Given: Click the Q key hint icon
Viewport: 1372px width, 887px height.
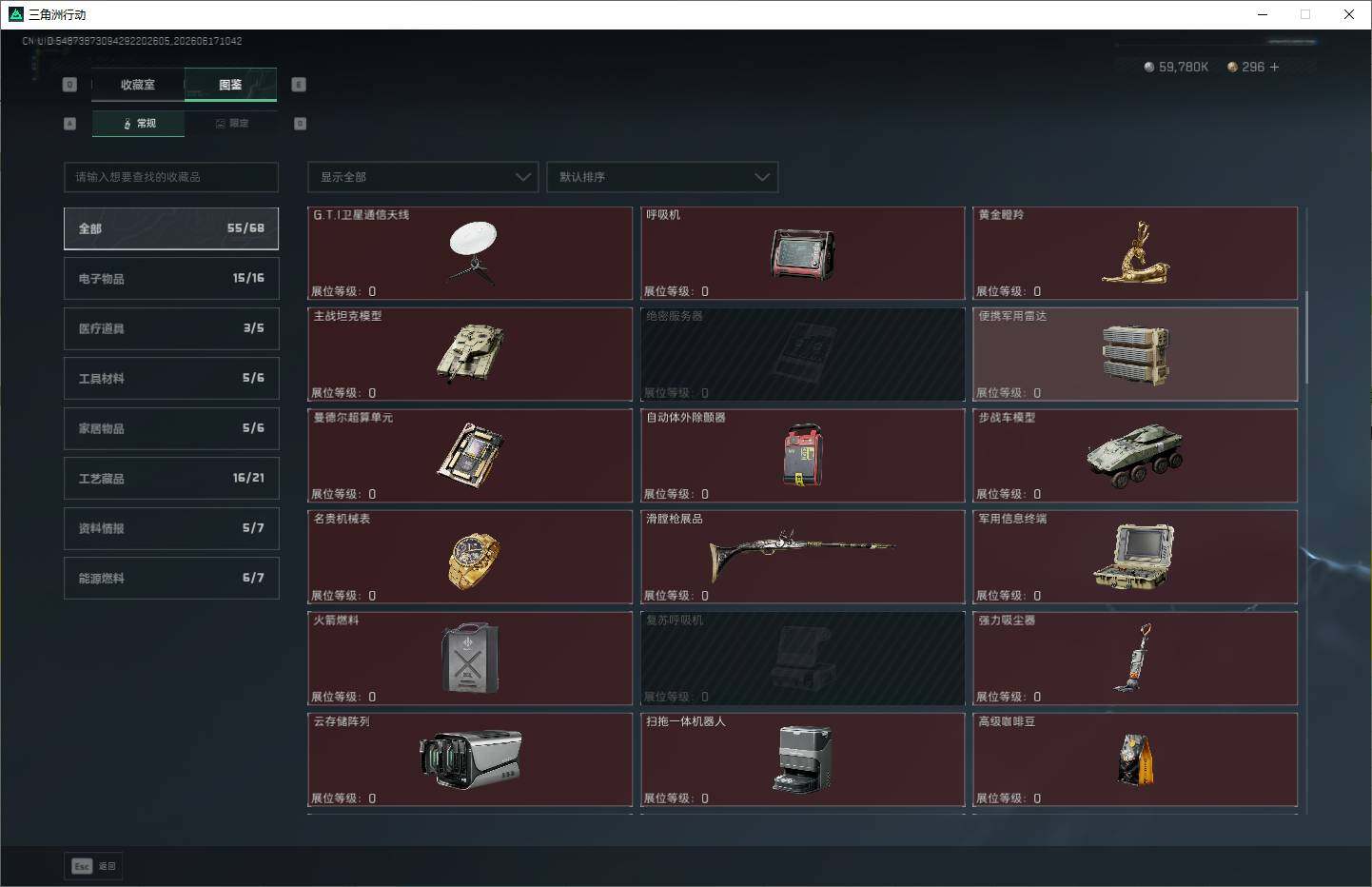Looking at the screenshot, I should pyautogui.click(x=69, y=85).
